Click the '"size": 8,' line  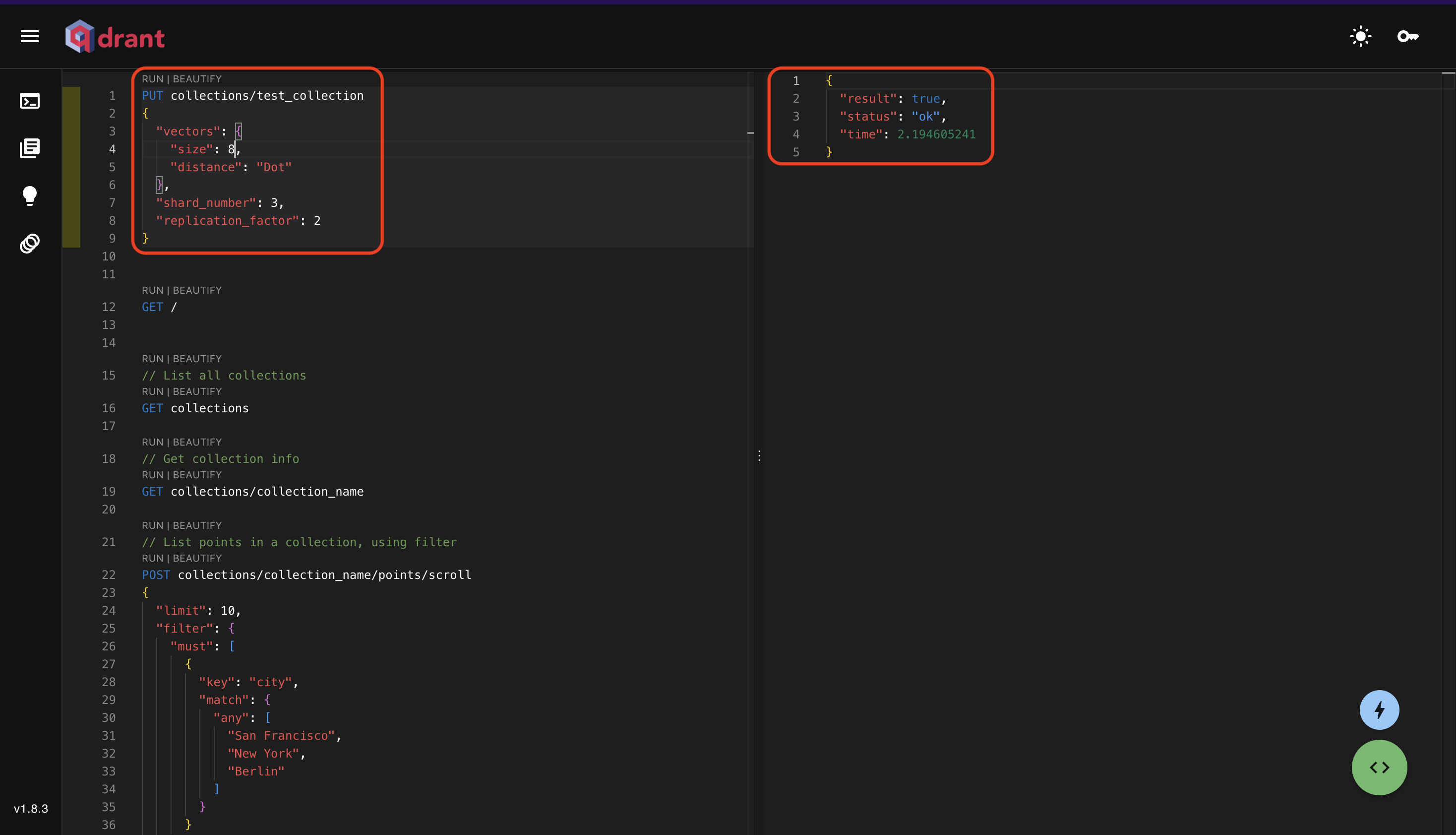click(206, 149)
